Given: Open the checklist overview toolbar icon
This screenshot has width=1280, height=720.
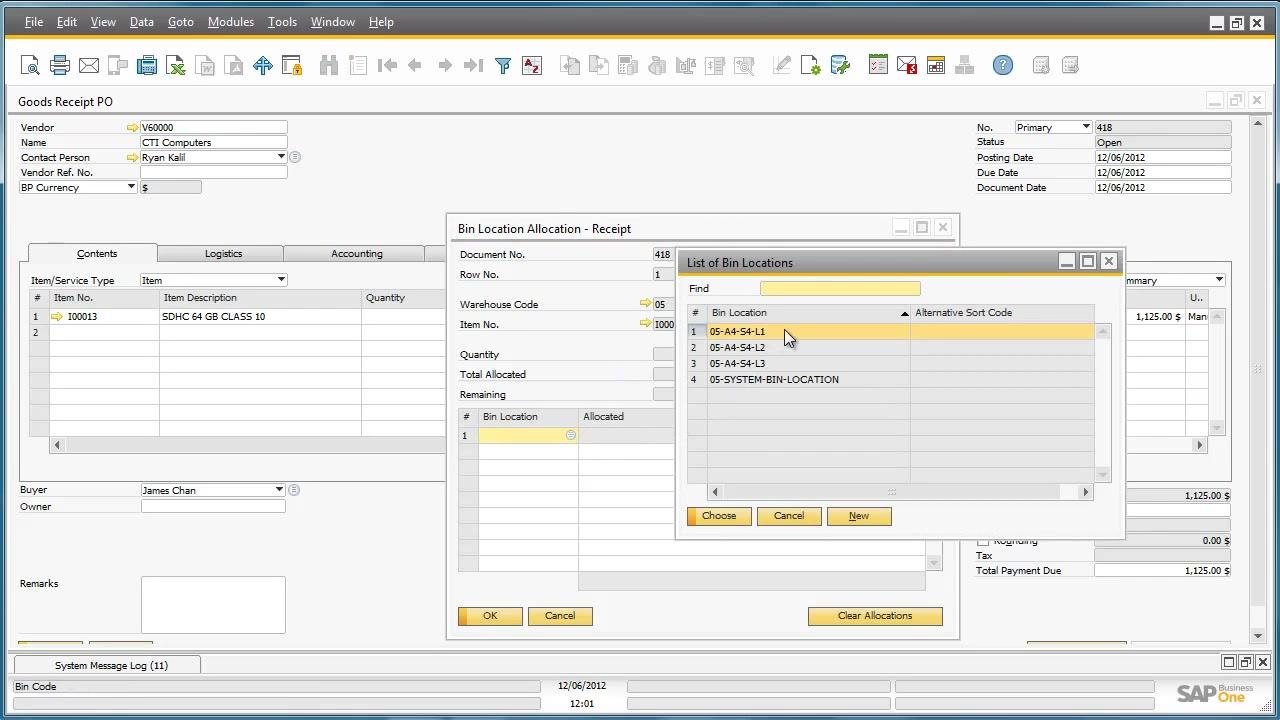Looking at the screenshot, I should pyautogui.click(x=878, y=66).
